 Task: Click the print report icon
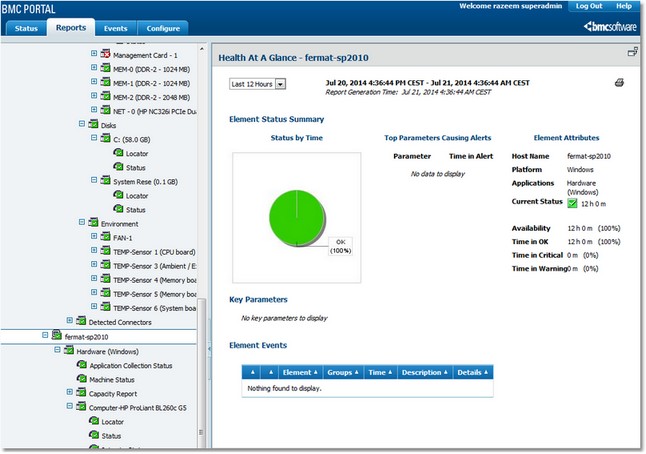(619, 83)
